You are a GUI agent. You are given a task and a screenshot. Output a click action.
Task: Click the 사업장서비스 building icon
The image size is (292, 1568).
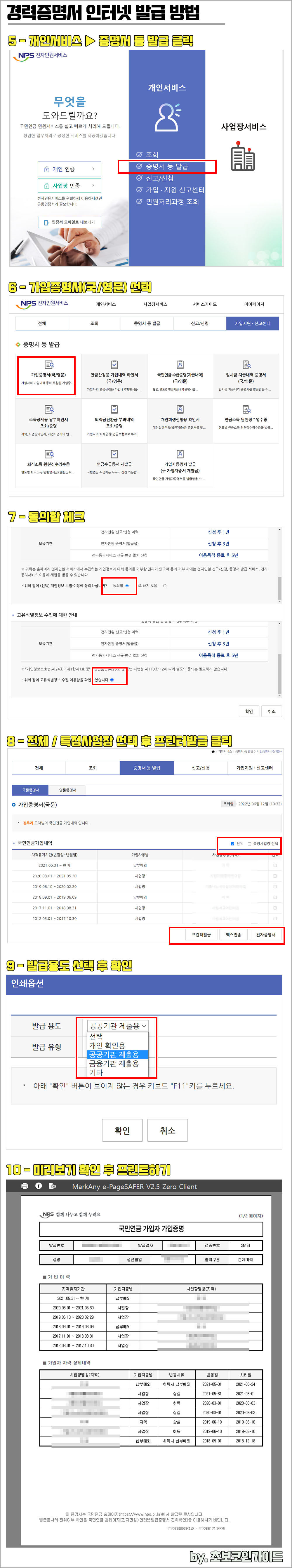click(243, 156)
